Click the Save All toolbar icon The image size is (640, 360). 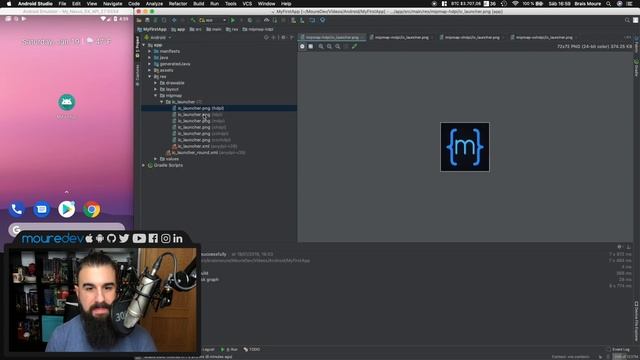(147, 20)
